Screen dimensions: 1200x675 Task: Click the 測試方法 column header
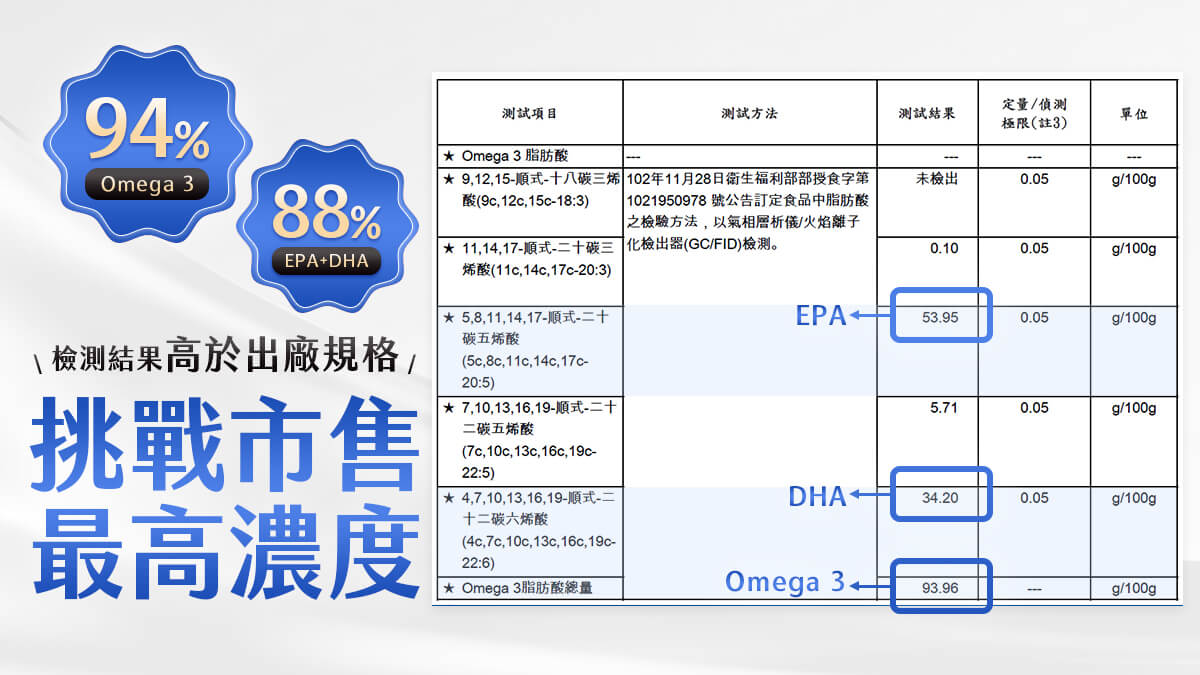(x=749, y=114)
